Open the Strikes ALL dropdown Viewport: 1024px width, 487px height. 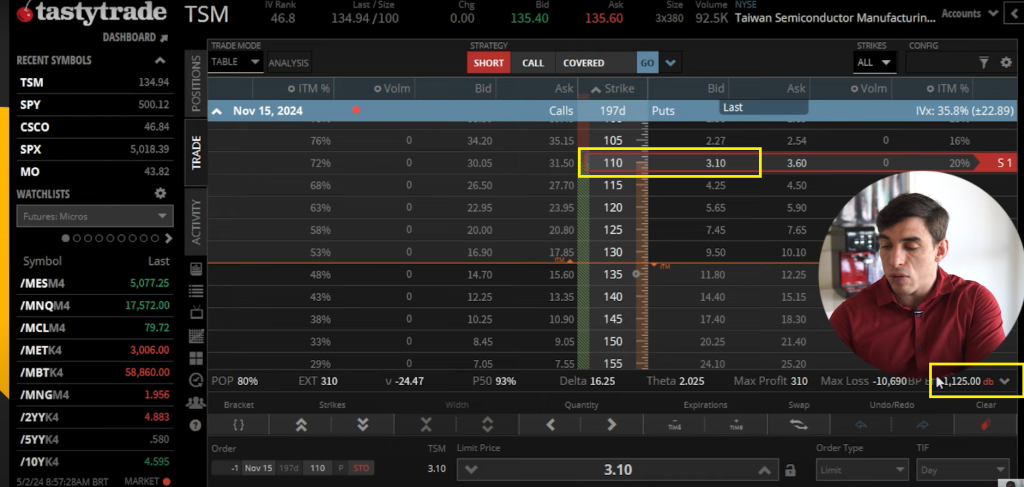pos(876,63)
